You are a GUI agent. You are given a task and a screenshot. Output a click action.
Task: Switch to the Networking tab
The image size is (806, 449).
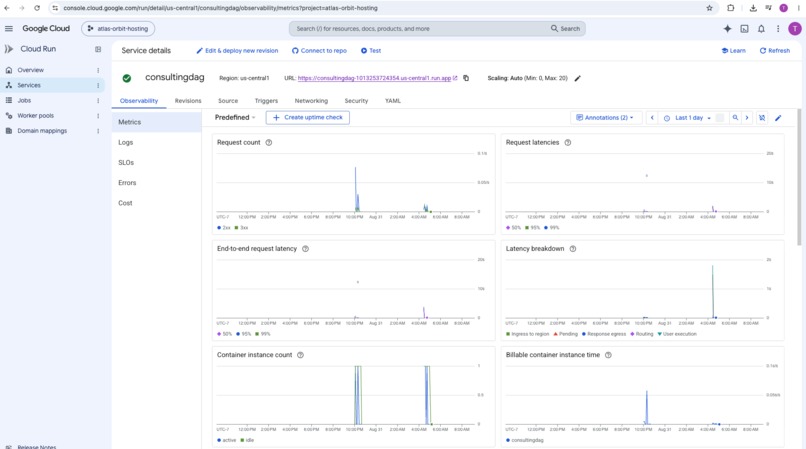(x=311, y=101)
